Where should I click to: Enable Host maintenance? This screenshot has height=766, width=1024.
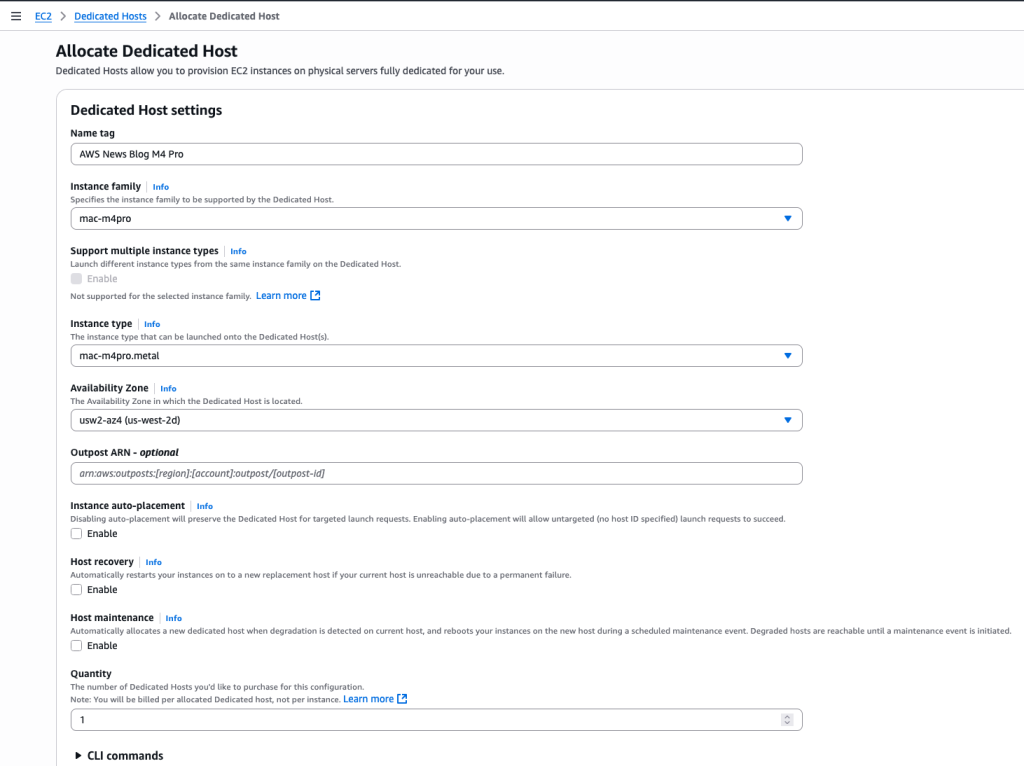click(x=76, y=645)
